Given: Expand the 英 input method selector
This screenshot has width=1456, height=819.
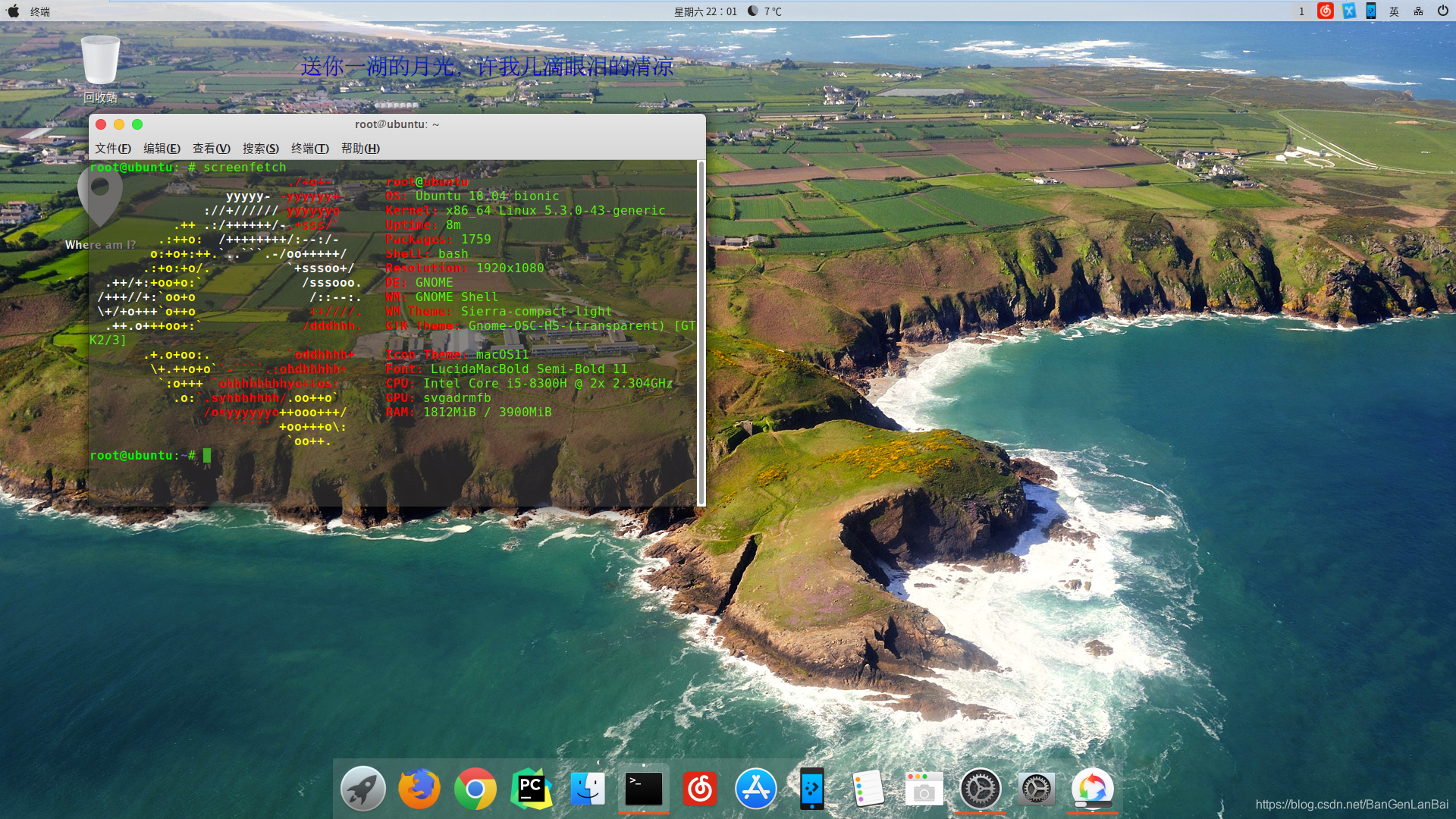Looking at the screenshot, I should click(1394, 11).
